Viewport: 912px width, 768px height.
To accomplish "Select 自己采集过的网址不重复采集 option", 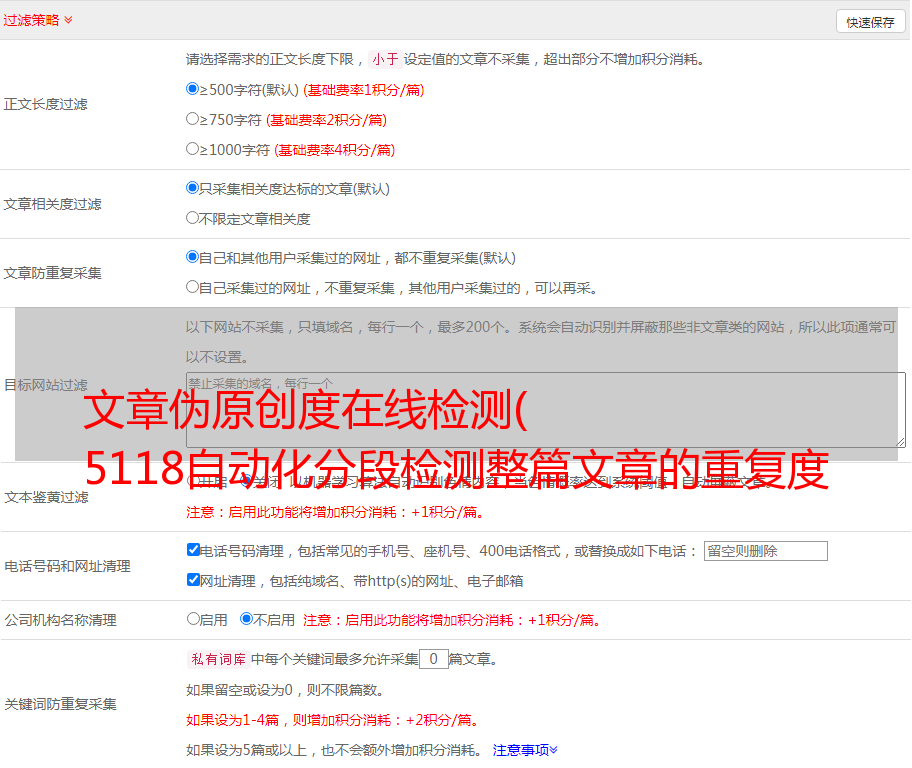I will coord(192,287).
